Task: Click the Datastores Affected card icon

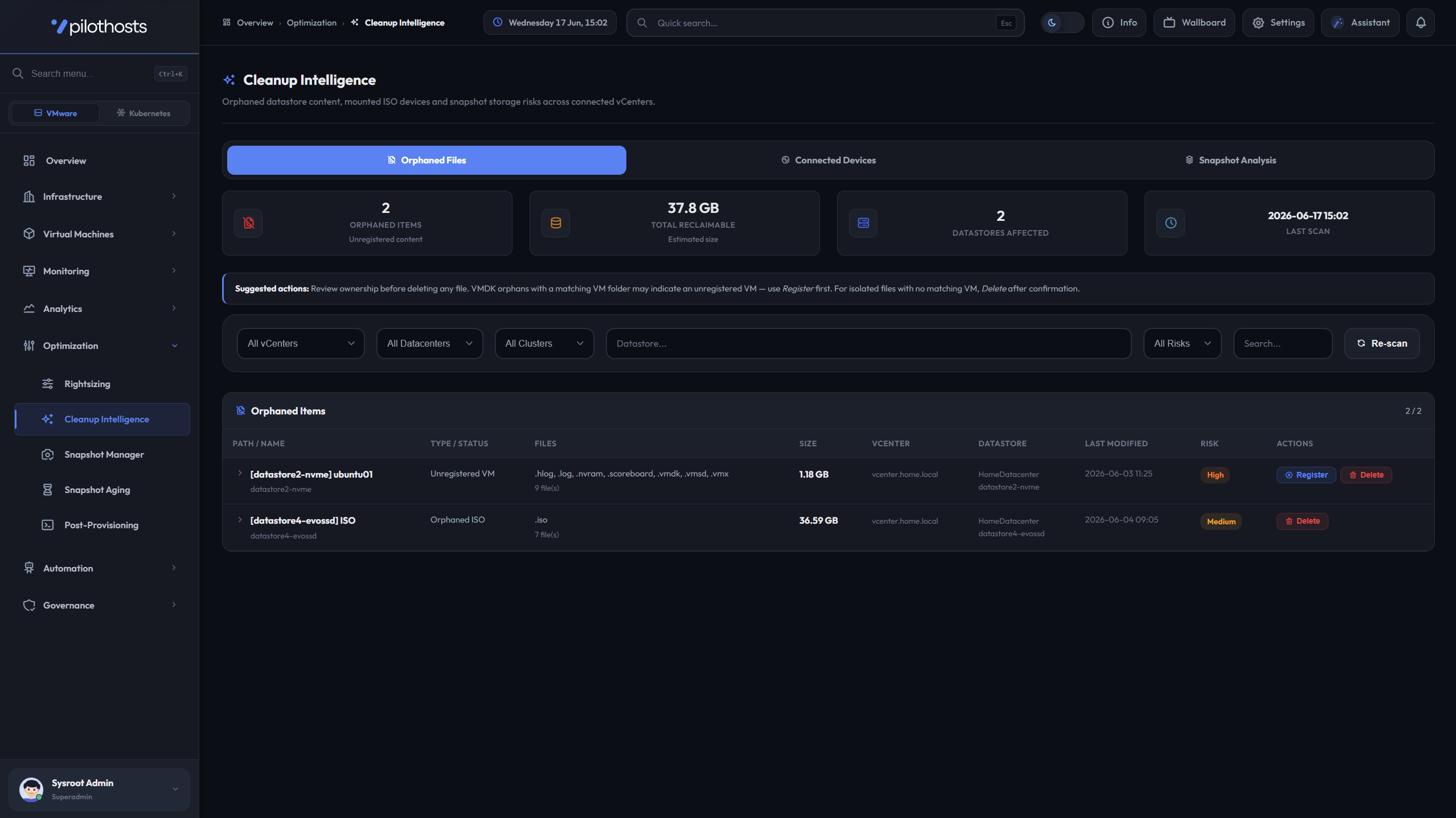Action: [x=863, y=223]
